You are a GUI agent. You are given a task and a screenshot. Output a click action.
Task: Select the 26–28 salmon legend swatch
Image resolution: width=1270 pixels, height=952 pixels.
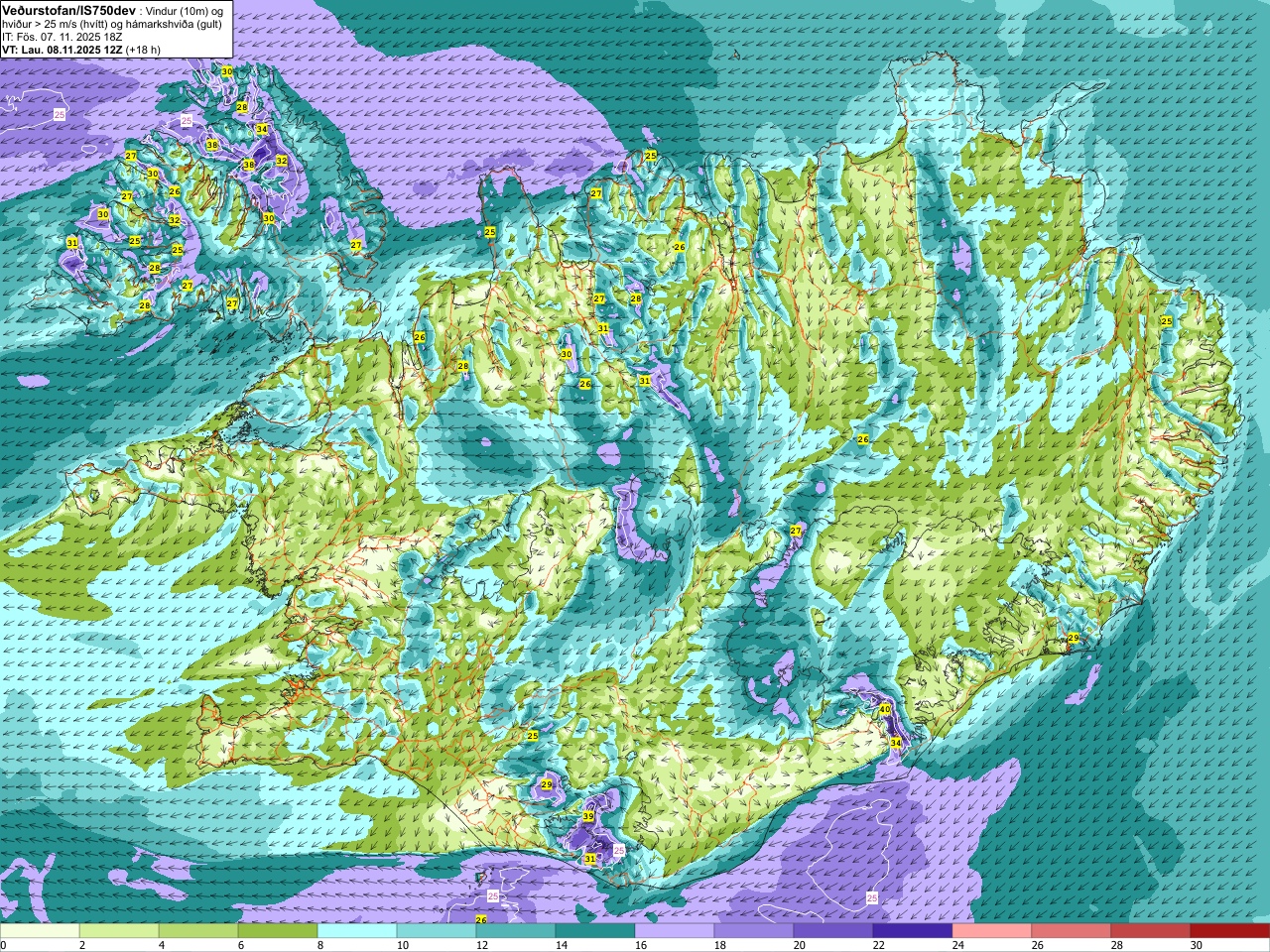click(1072, 931)
